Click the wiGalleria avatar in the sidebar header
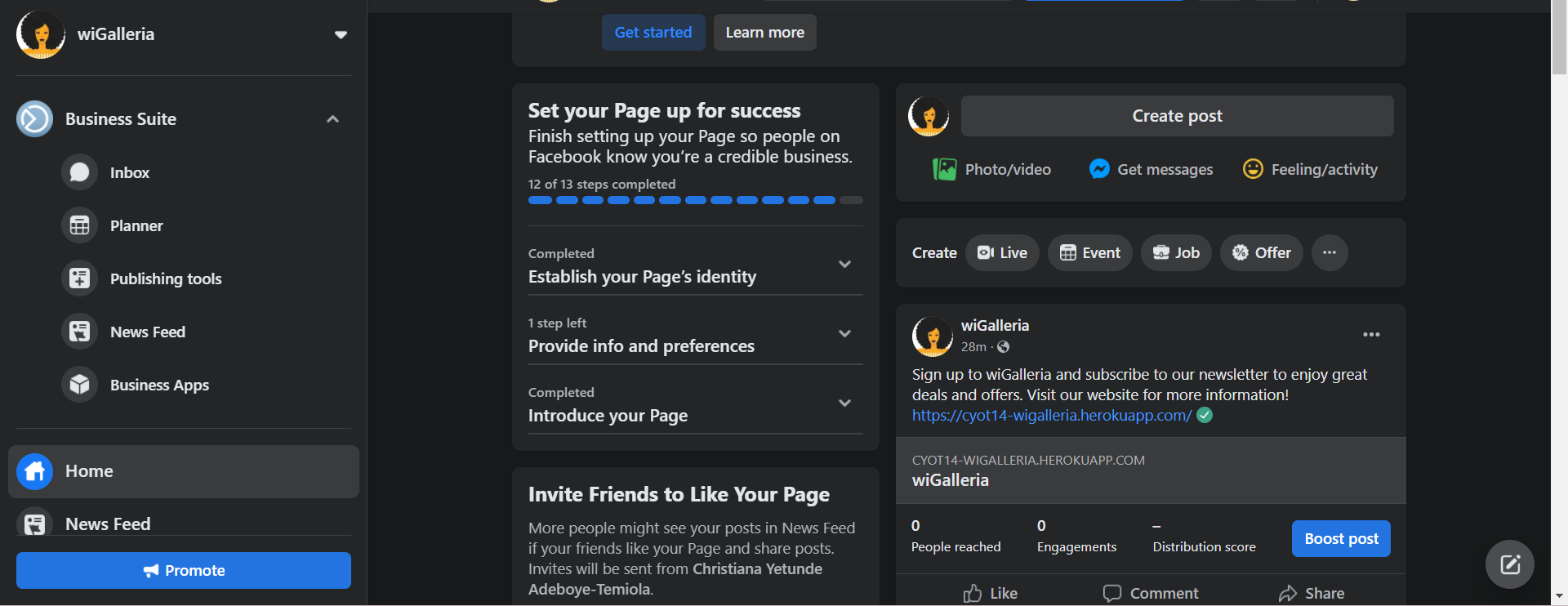 click(x=40, y=34)
